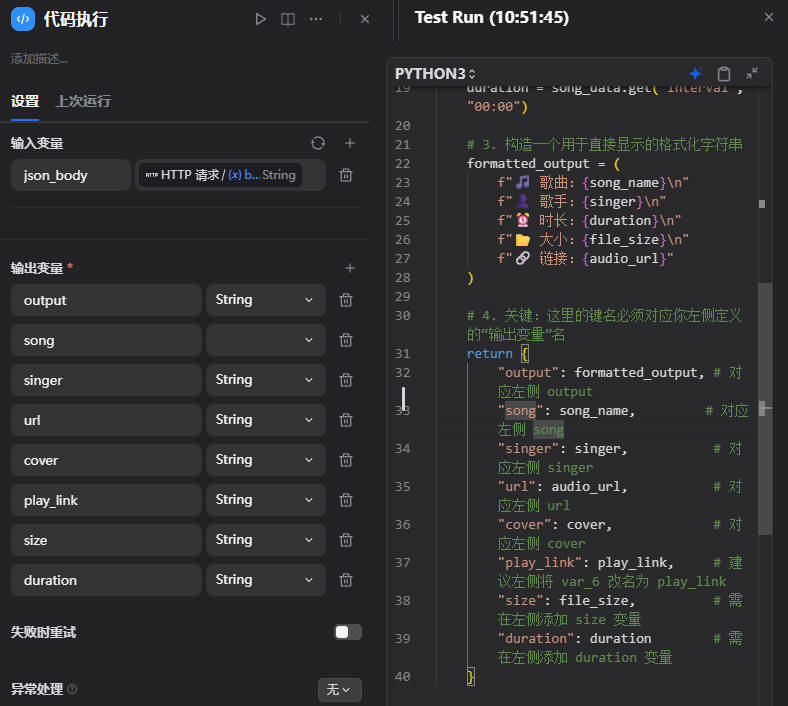788x706 pixels.
Task: Click the return keyword on line 31
Action: 489,354
